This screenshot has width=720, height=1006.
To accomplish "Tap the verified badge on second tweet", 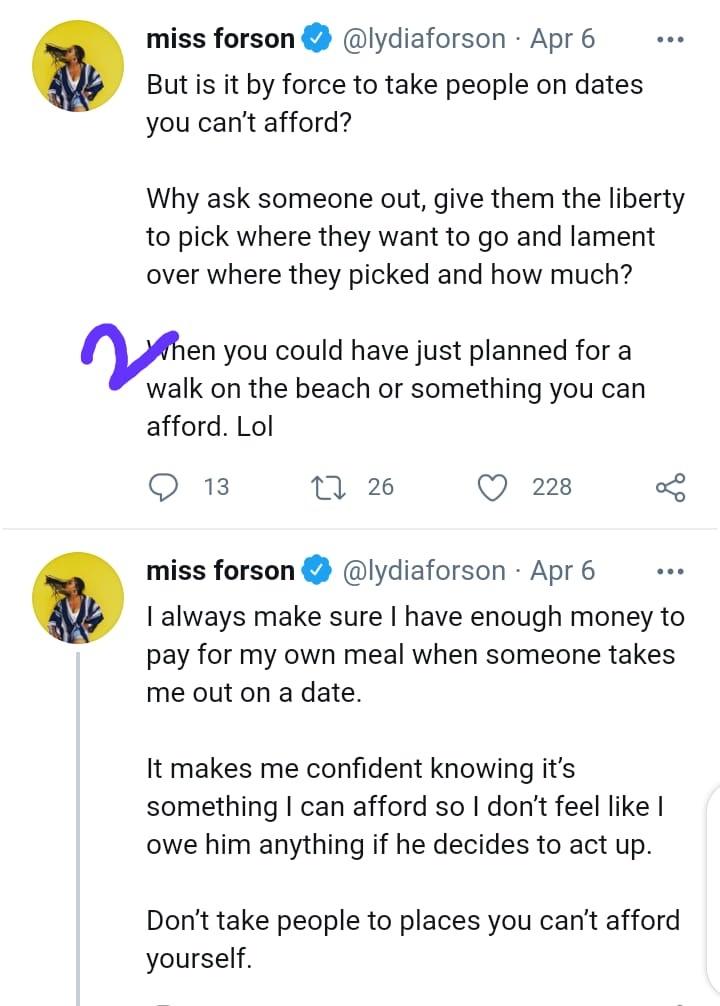I will click(x=317, y=571).
